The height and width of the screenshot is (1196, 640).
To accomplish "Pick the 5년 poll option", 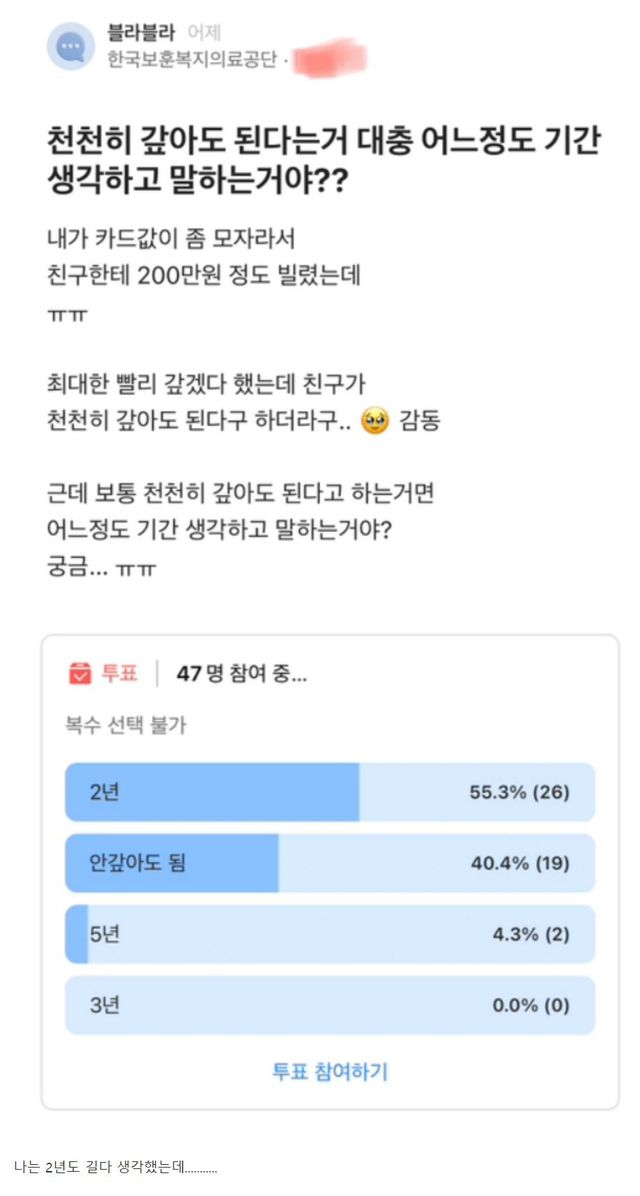I will (329, 934).
